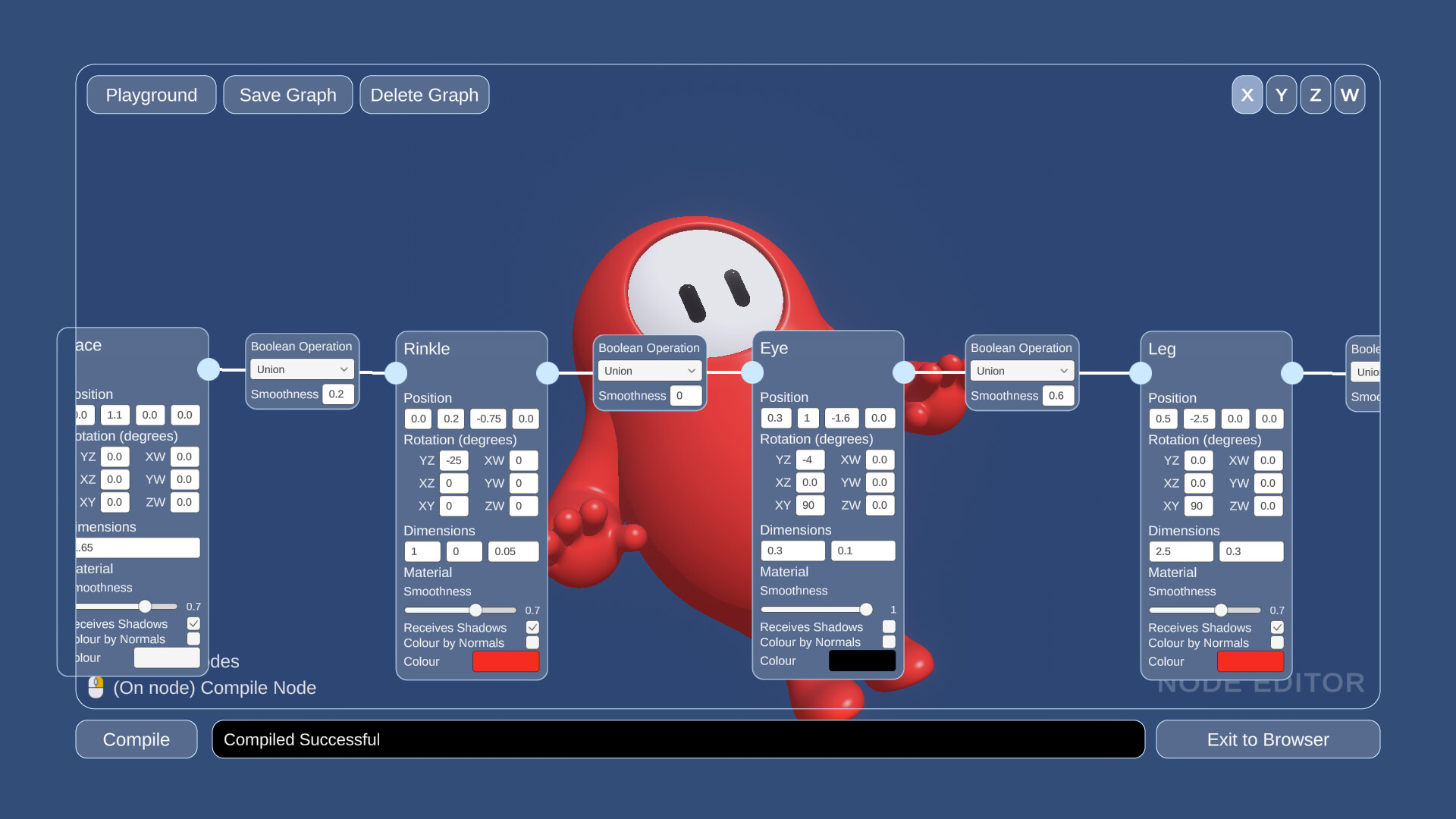The image size is (1456, 819).
Task: Select the socket on the rightmost Boolean Operation node
Action: pos(1294,372)
